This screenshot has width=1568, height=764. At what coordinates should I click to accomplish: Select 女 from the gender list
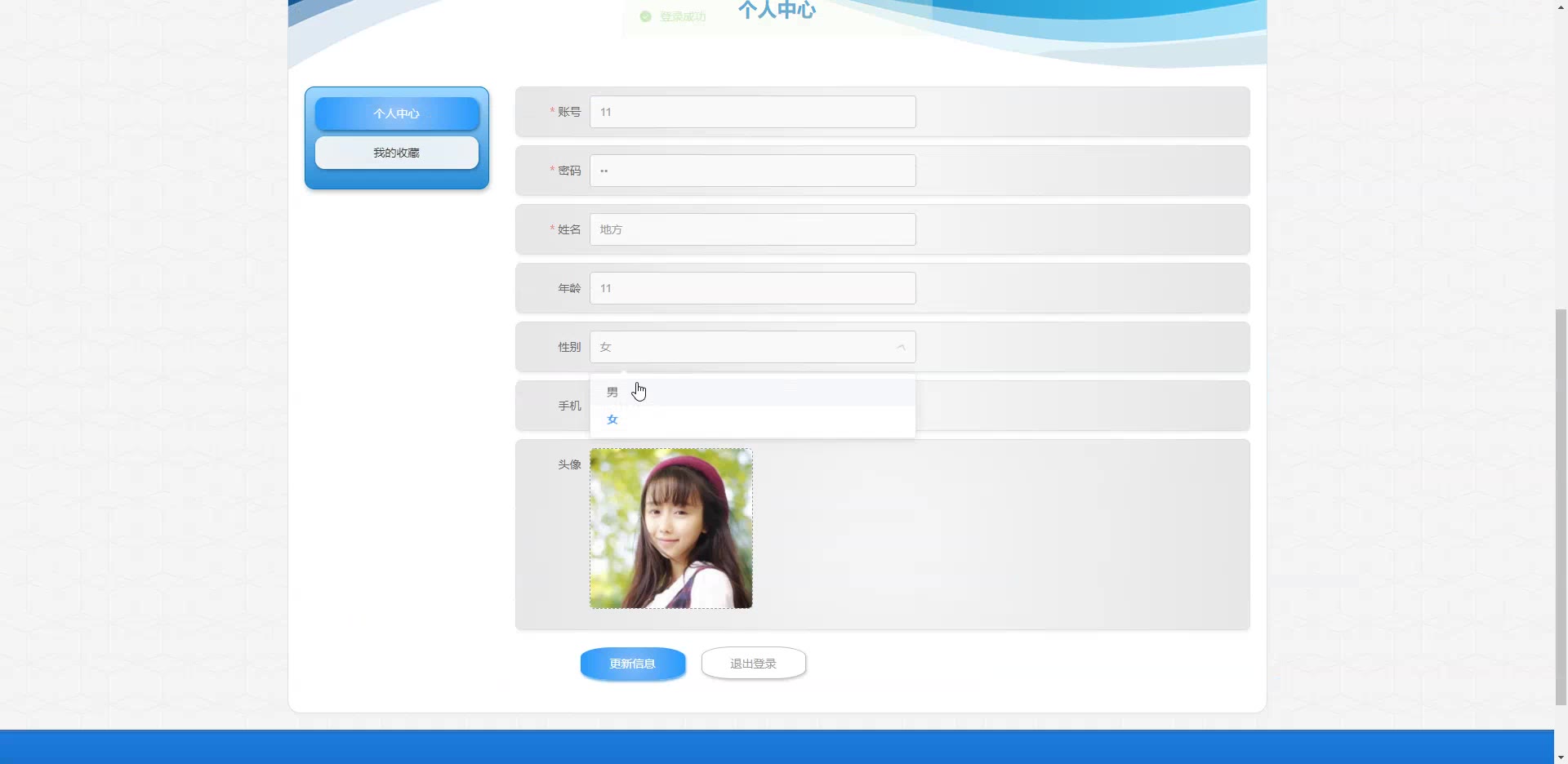(x=752, y=420)
